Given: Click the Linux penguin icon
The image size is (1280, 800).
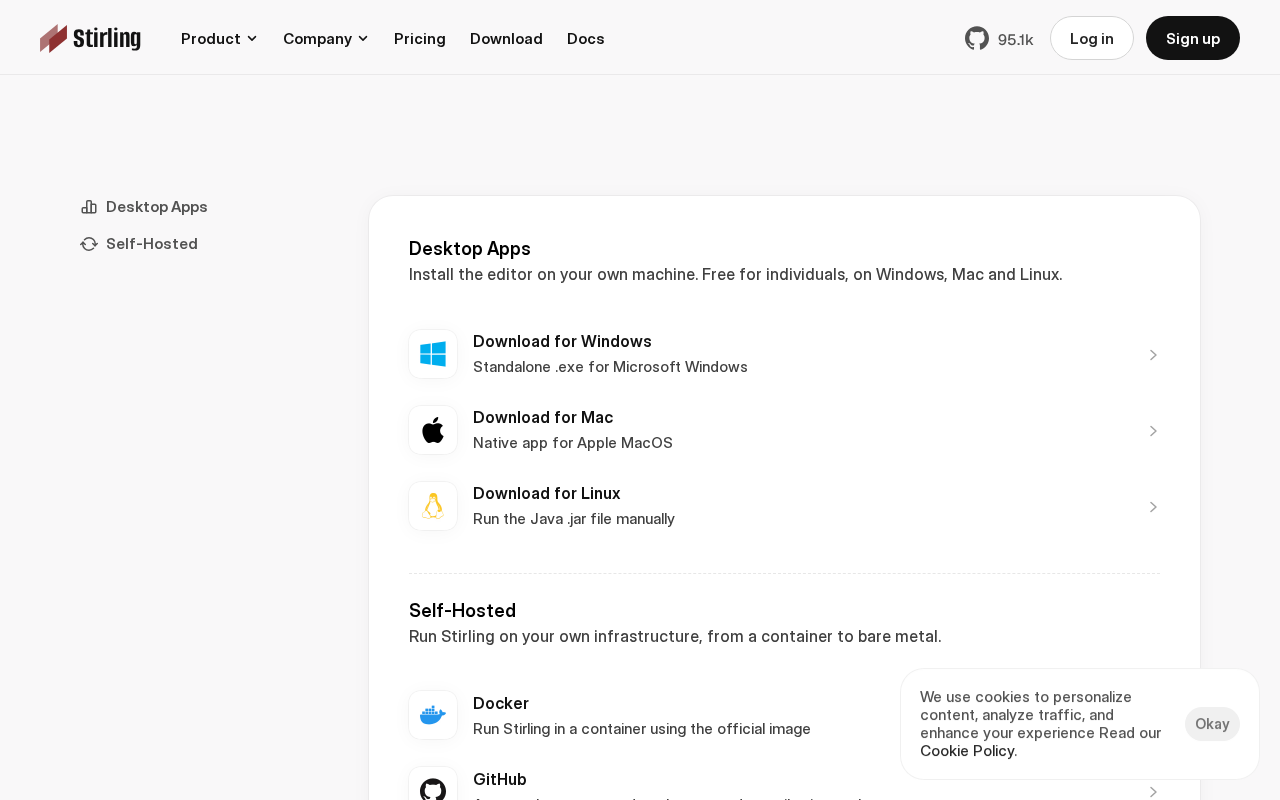Looking at the screenshot, I should point(433,506).
